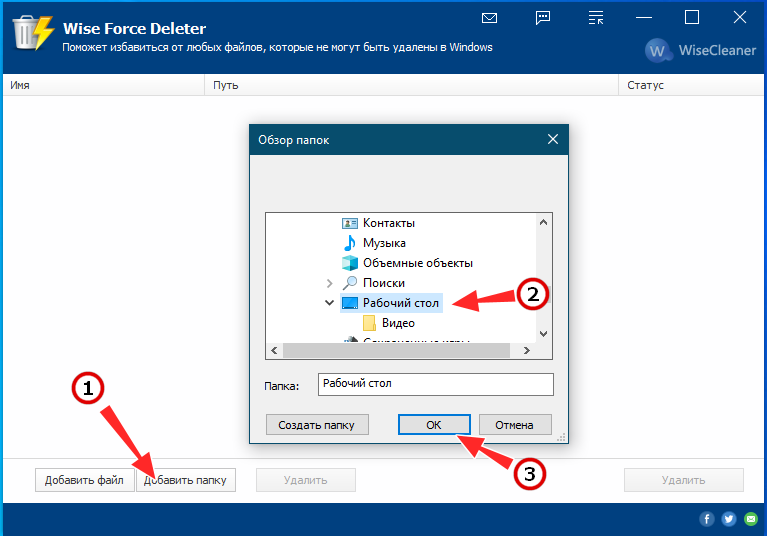The image size is (767, 536).
Task: Select the Музыка folder
Action: click(x=384, y=243)
